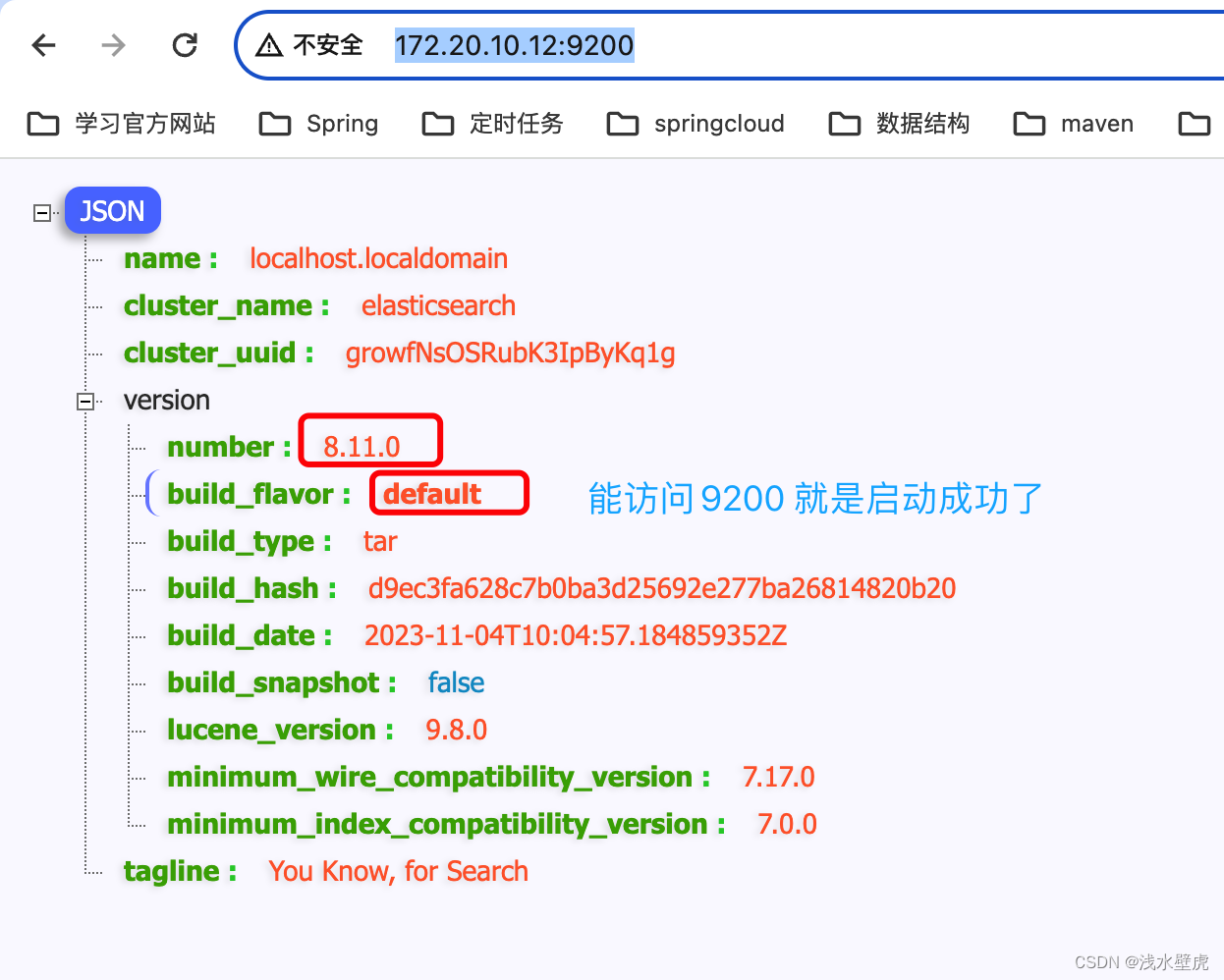
Task: Open the maven bookmark folder
Action: (x=1074, y=124)
